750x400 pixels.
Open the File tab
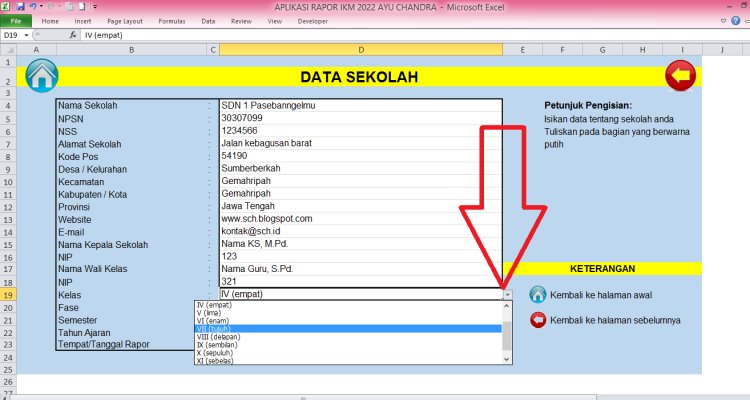(x=16, y=20)
